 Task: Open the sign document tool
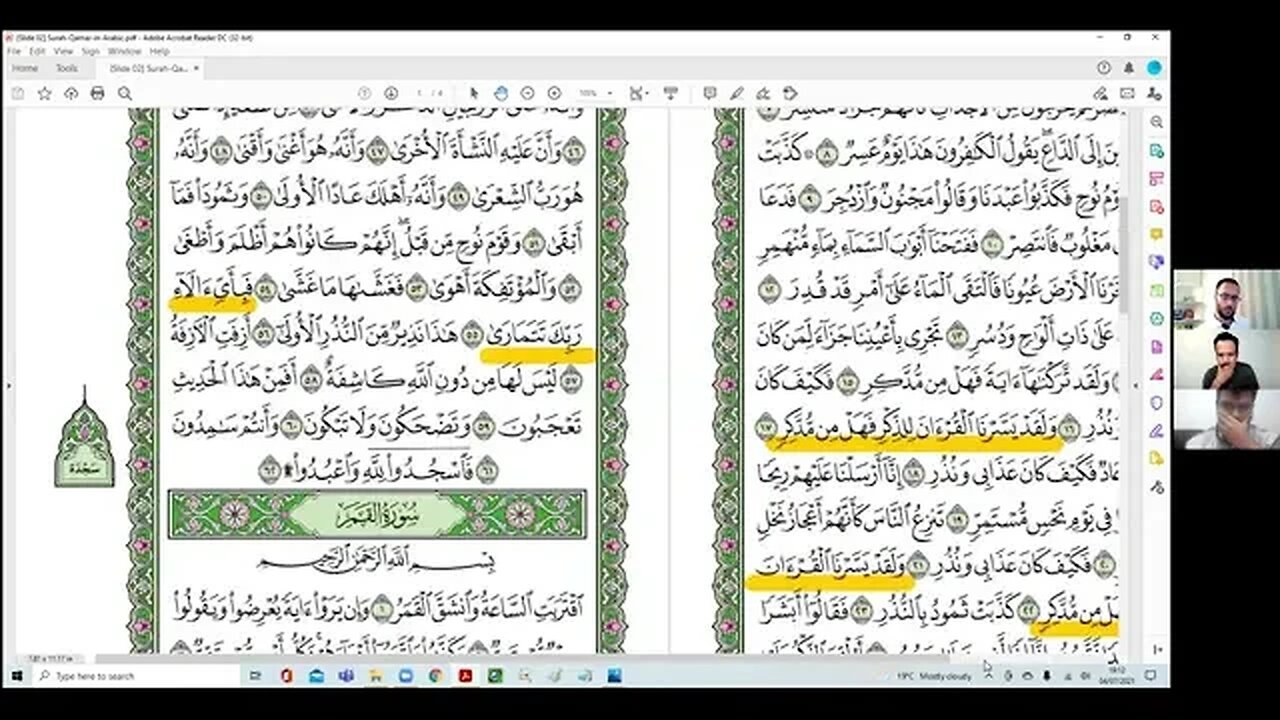(763, 93)
